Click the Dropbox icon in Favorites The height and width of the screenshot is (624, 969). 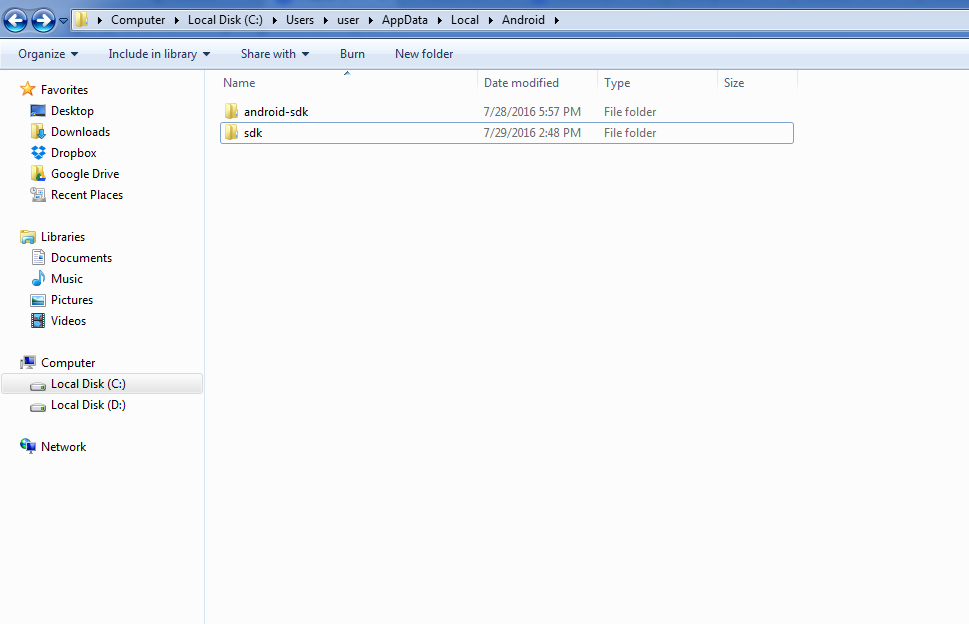coord(38,153)
